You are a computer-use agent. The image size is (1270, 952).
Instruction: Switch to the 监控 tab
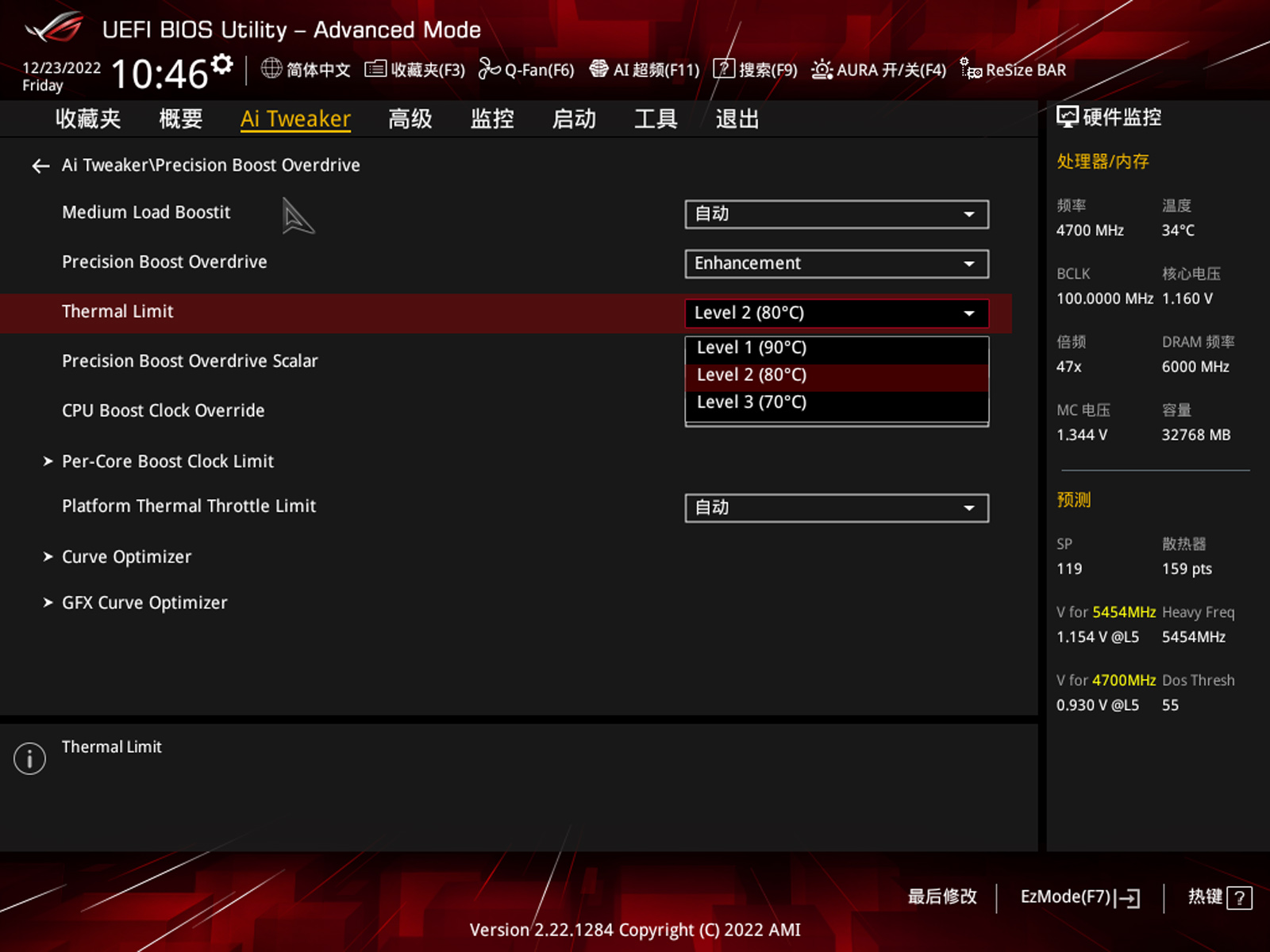pyautogui.click(x=491, y=119)
